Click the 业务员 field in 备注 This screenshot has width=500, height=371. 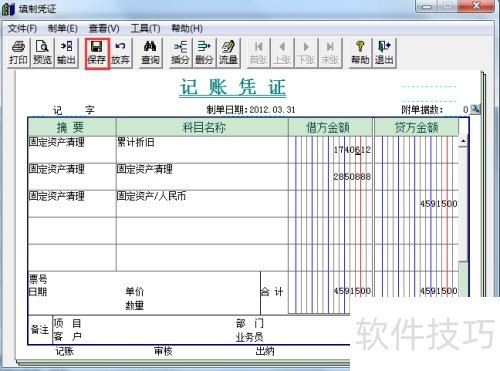point(250,337)
